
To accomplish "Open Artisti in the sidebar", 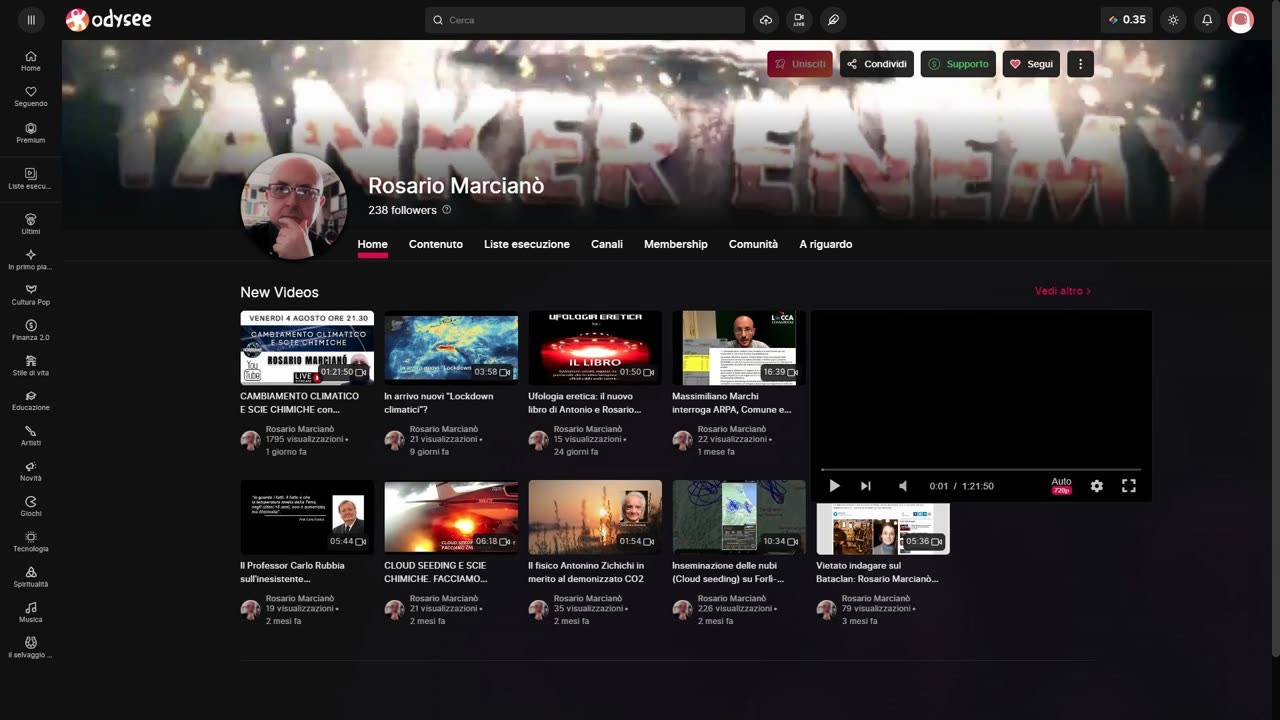I will pos(31,436).
